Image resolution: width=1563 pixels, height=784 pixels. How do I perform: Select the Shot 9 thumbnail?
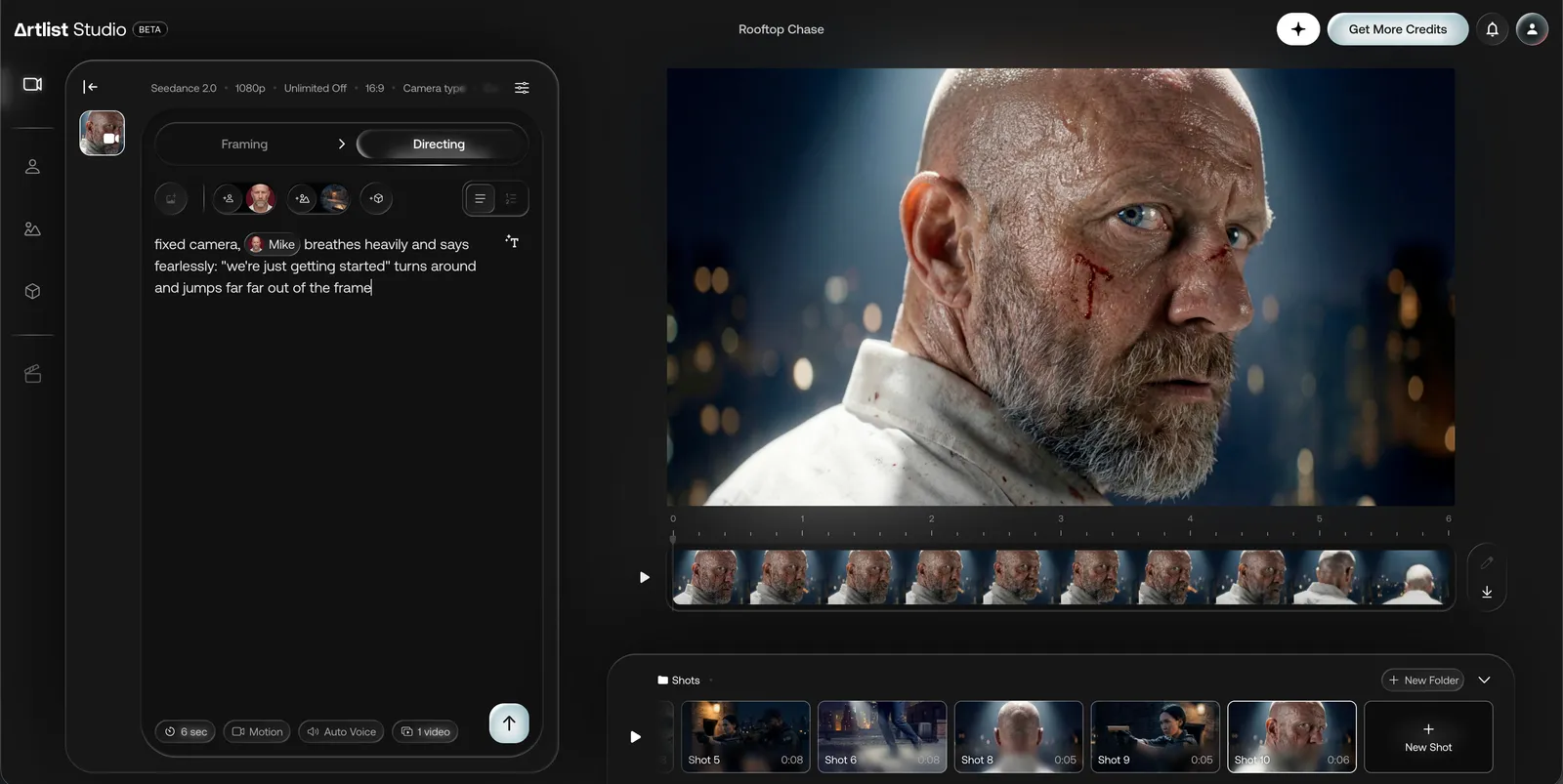click(1156, 737)
